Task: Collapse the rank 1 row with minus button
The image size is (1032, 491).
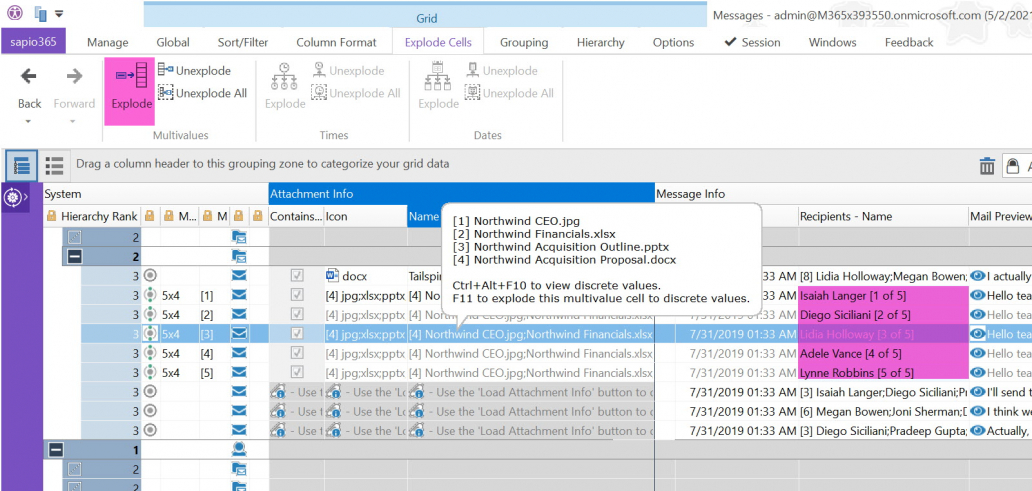Action: pos(57,450)
